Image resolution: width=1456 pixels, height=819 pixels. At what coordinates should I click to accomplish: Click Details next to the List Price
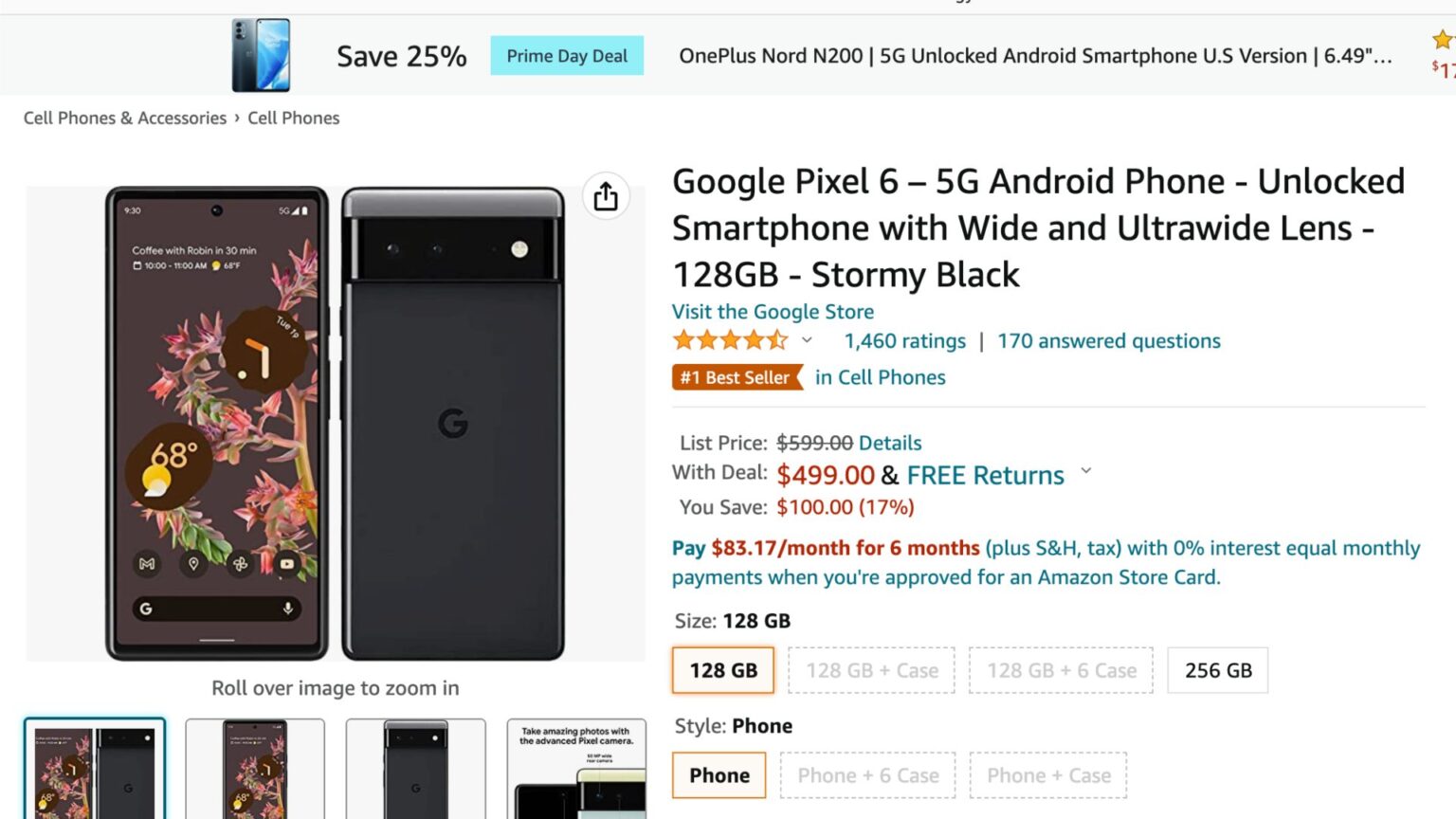point(892,443)
